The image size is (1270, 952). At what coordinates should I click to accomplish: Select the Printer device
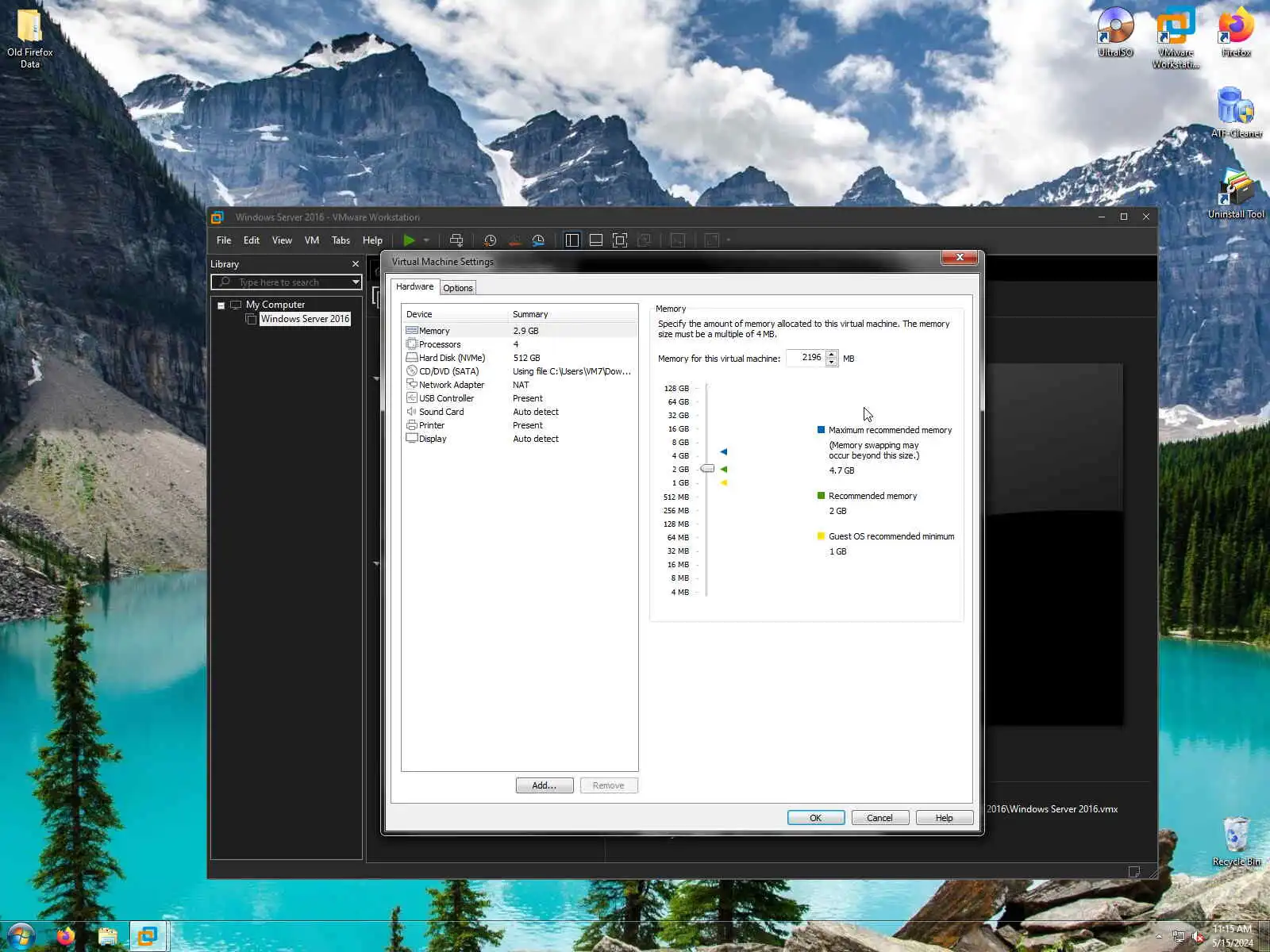click(x=520, y=425)
